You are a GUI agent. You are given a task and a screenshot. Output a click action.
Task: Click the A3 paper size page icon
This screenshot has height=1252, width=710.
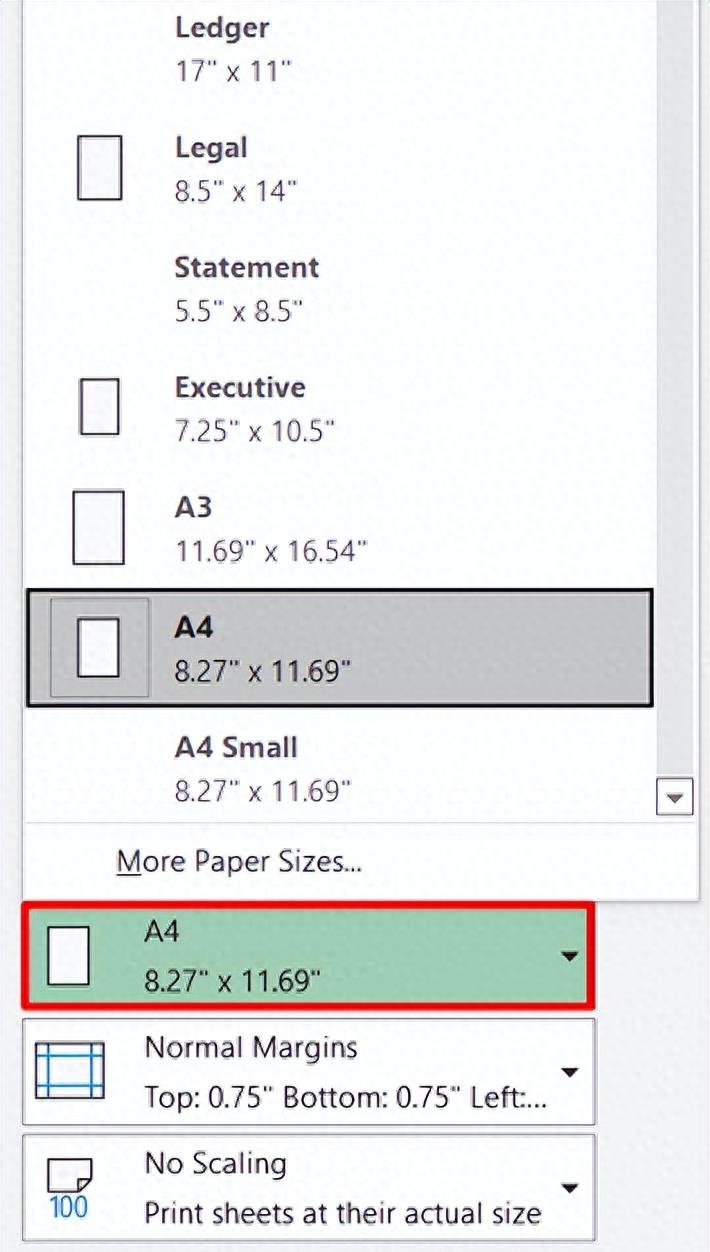pos(99,527)
